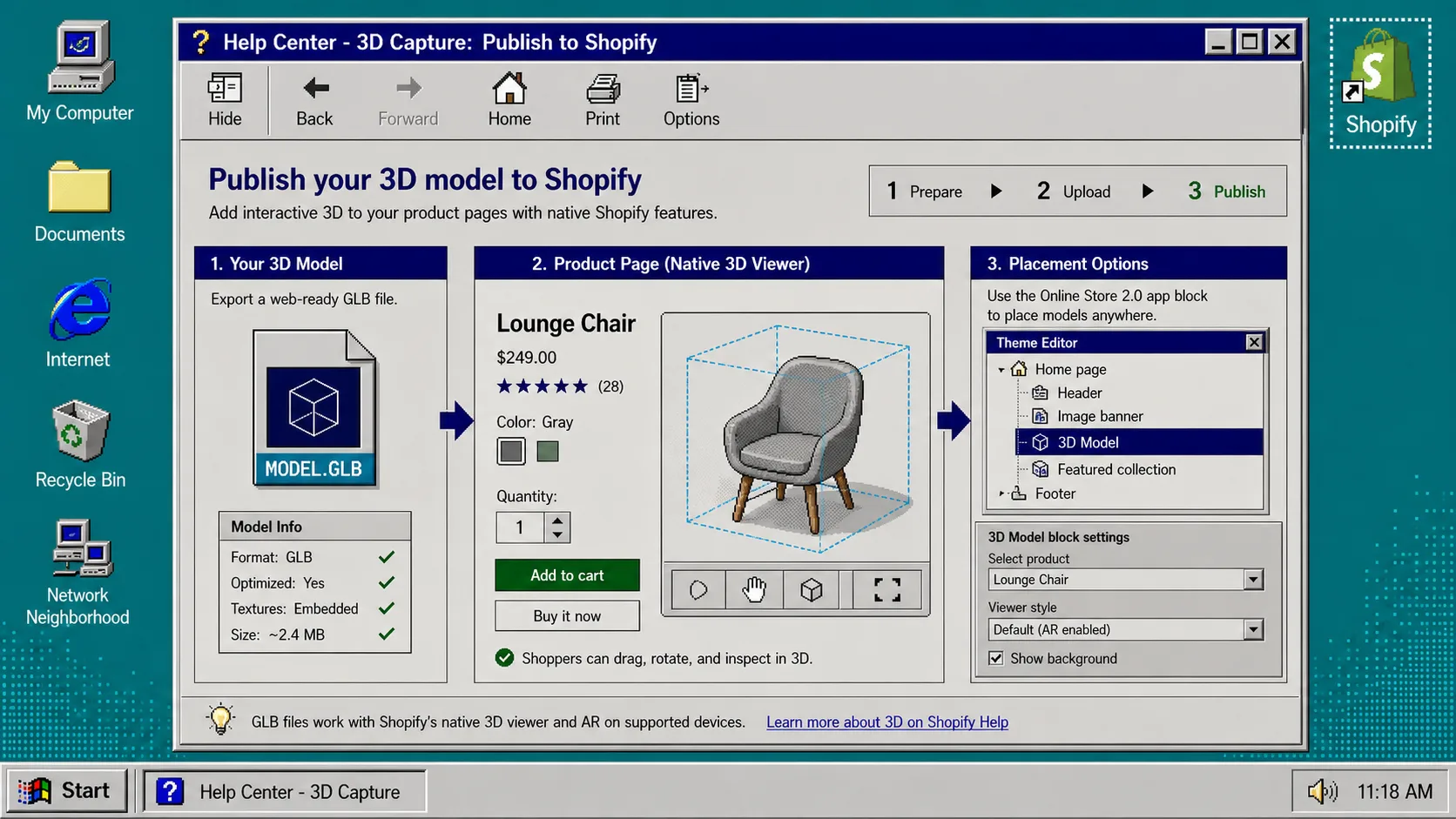Click 'Textures: Embedded' info row
1456x819 pixels.
coord(313,608)
